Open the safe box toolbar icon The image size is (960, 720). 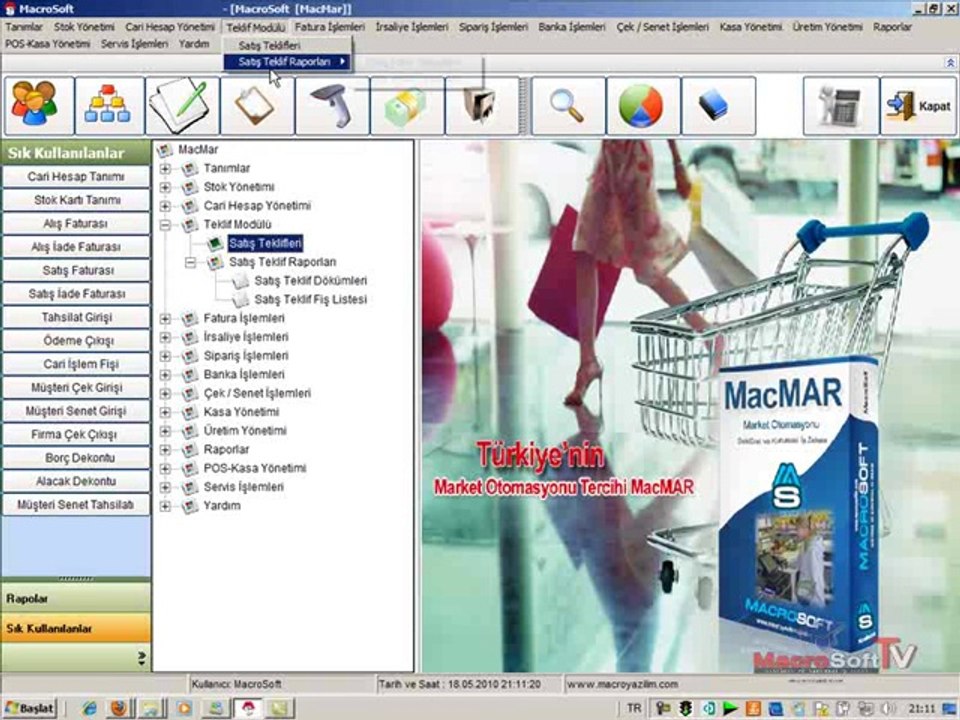pyautogui.click(x=481, y=106)
